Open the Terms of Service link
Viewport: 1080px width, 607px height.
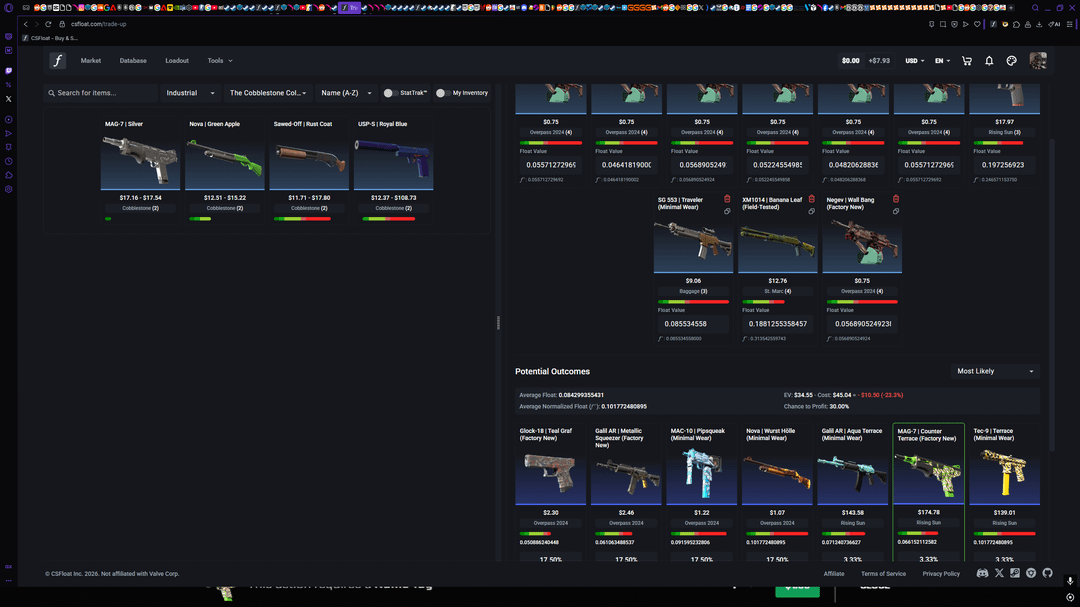coord(883,574)
